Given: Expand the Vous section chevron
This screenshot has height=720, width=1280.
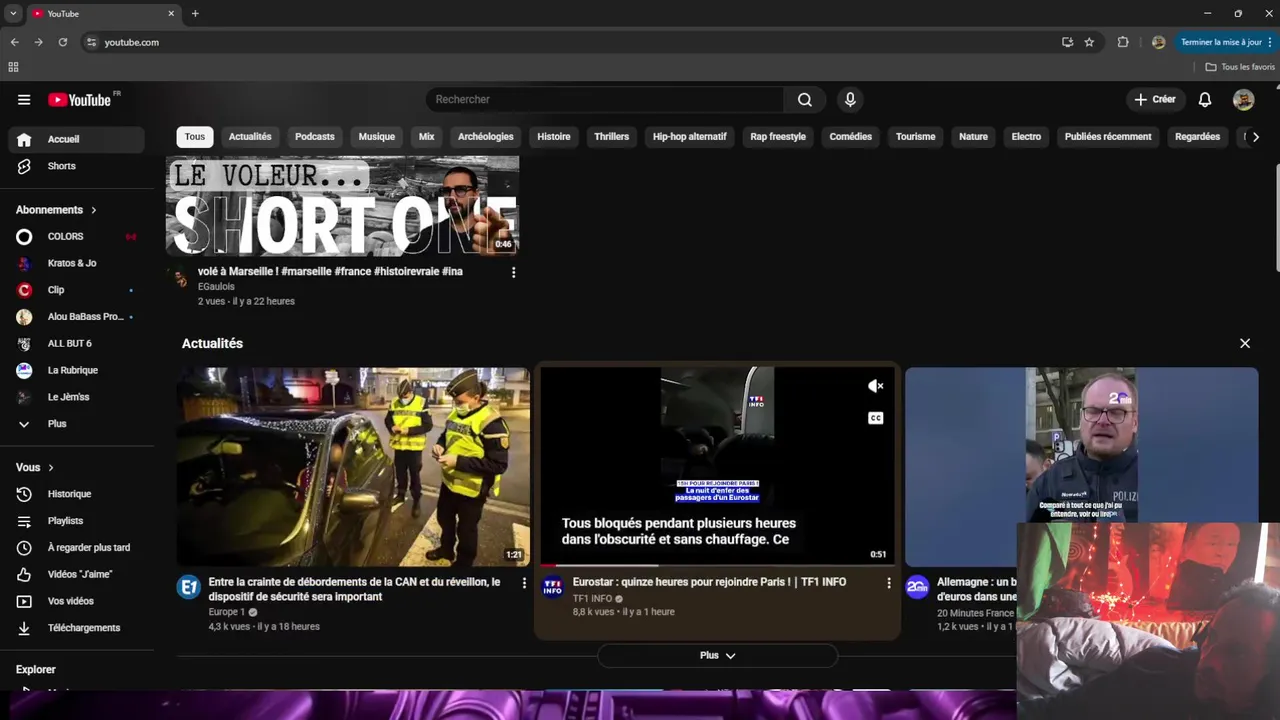Looking at the screenshot, I should click(x=51, y=467).
